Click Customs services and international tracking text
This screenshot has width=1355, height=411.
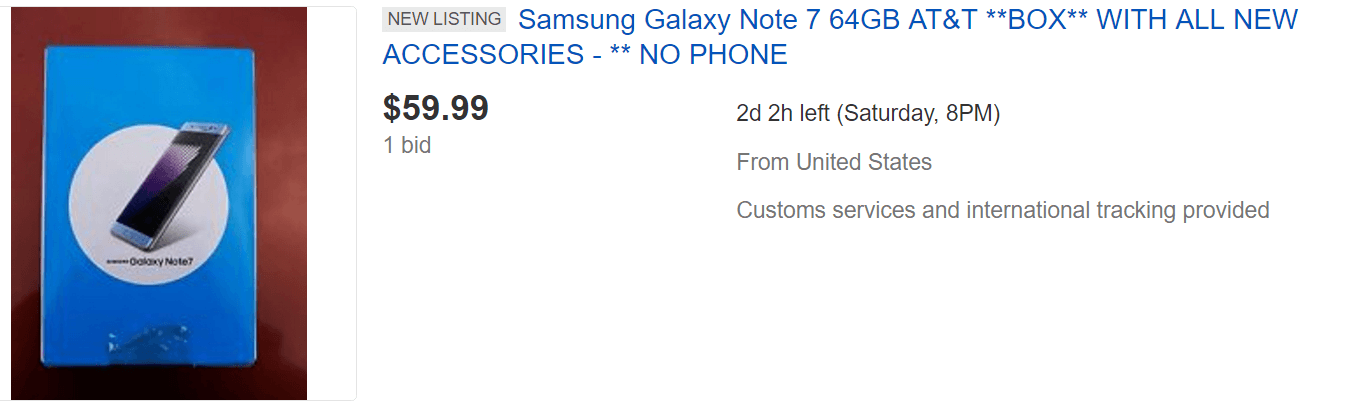click(1002, 211)
